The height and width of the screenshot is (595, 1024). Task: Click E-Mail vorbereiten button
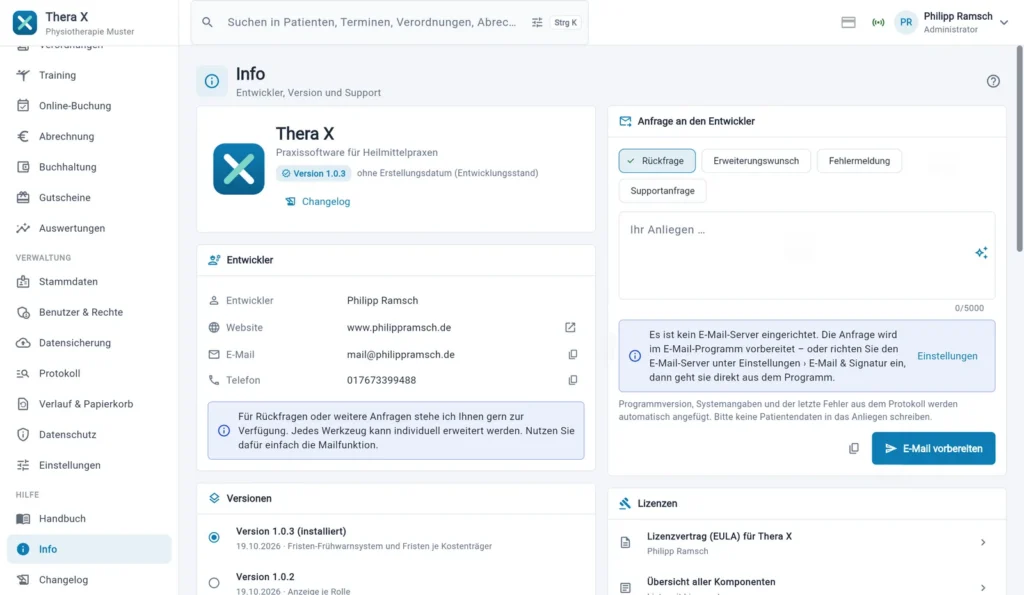click(x=933, y=449)
